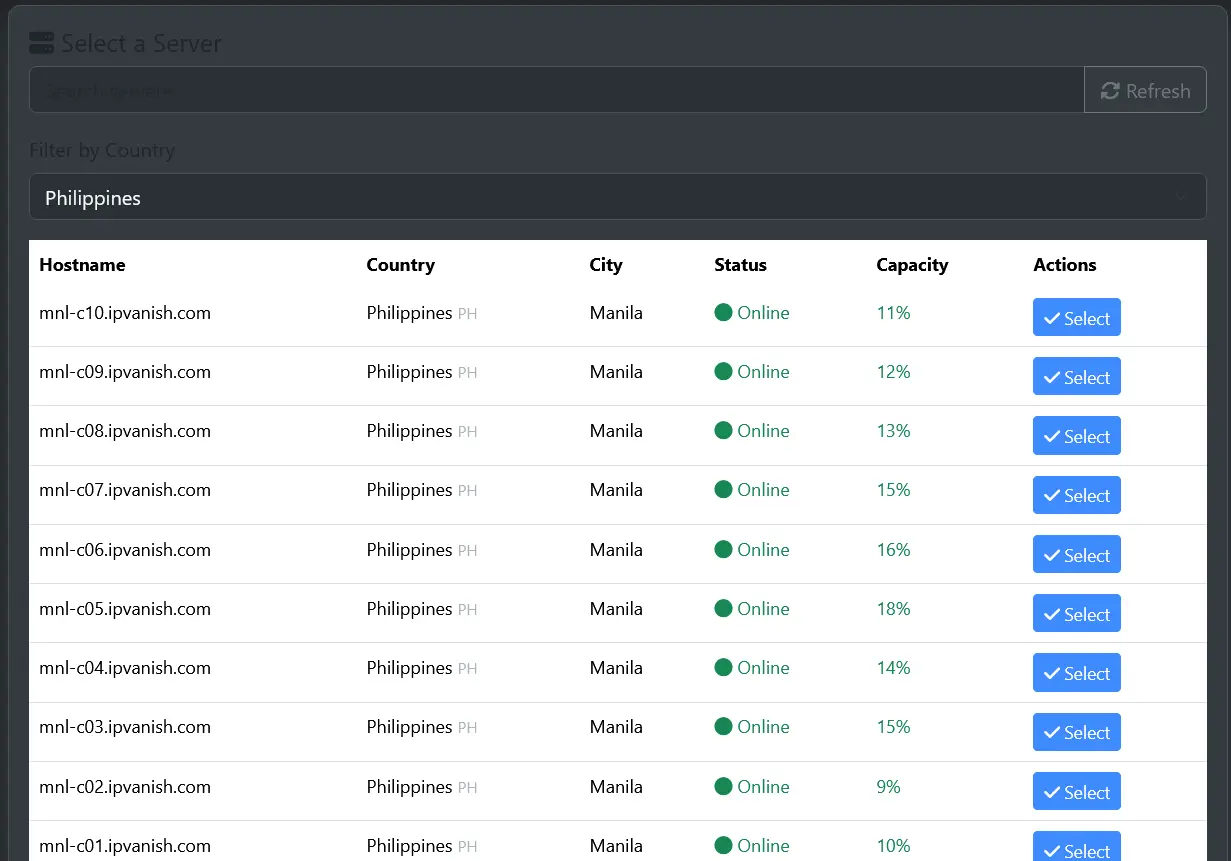Click the Capacity column header
The image size is (1231, 861).
click(x=912, y=265)
